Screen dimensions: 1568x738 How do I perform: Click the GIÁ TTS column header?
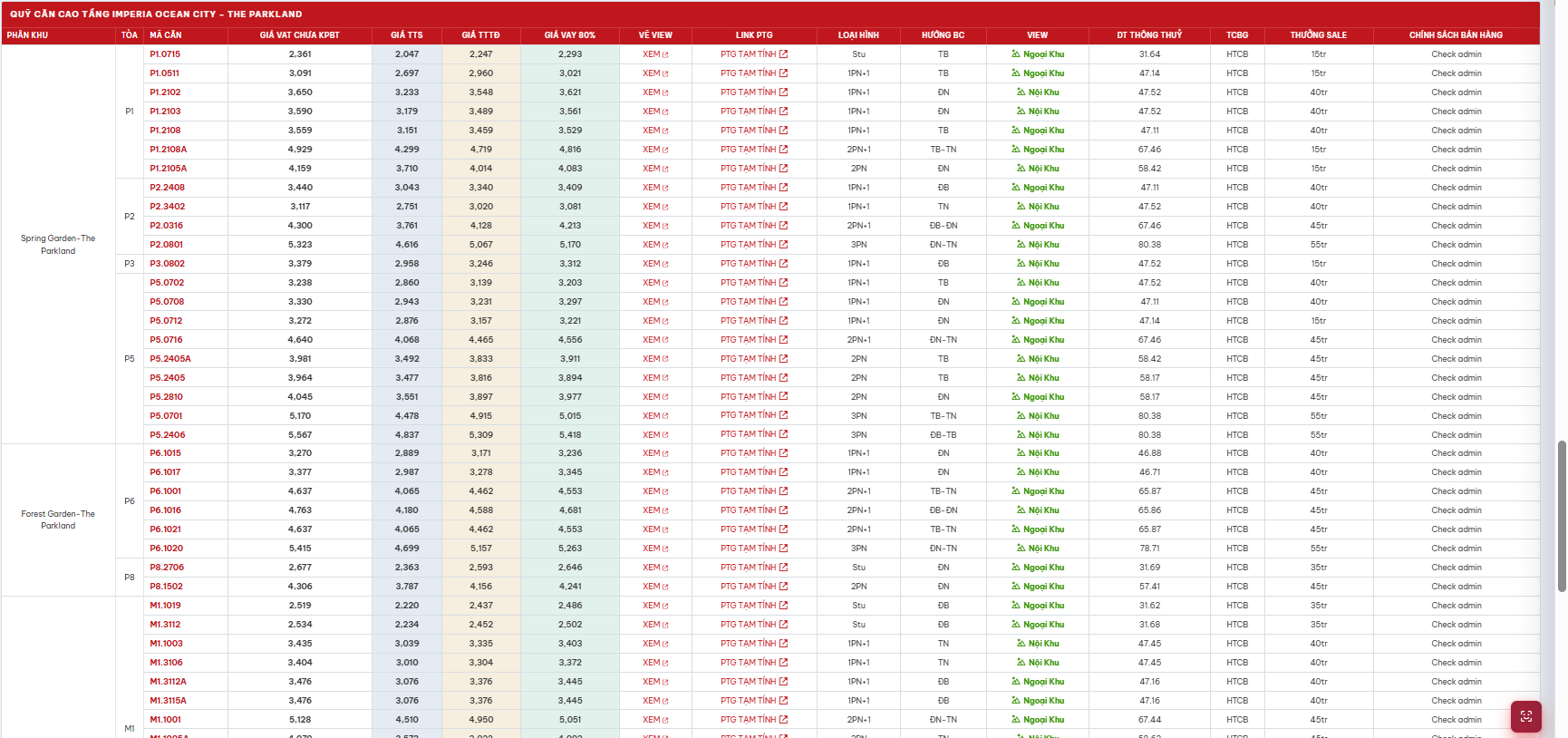[x=407, y=35]
